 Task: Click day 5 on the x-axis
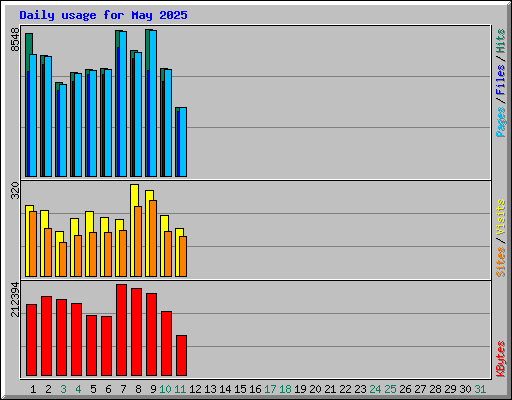(x=93, y=389)
